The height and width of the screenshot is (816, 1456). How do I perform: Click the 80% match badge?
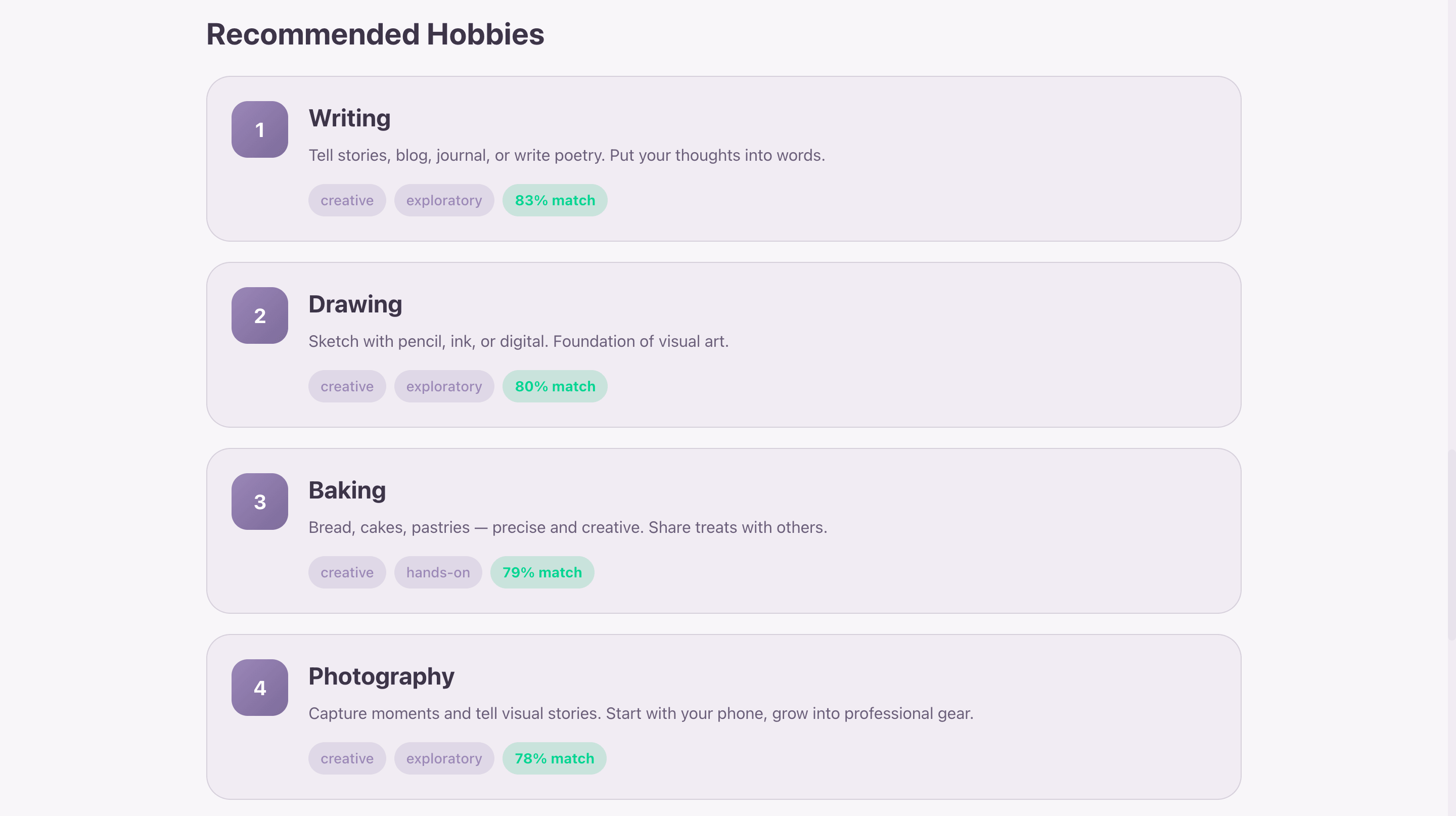(x=555, y=386)
